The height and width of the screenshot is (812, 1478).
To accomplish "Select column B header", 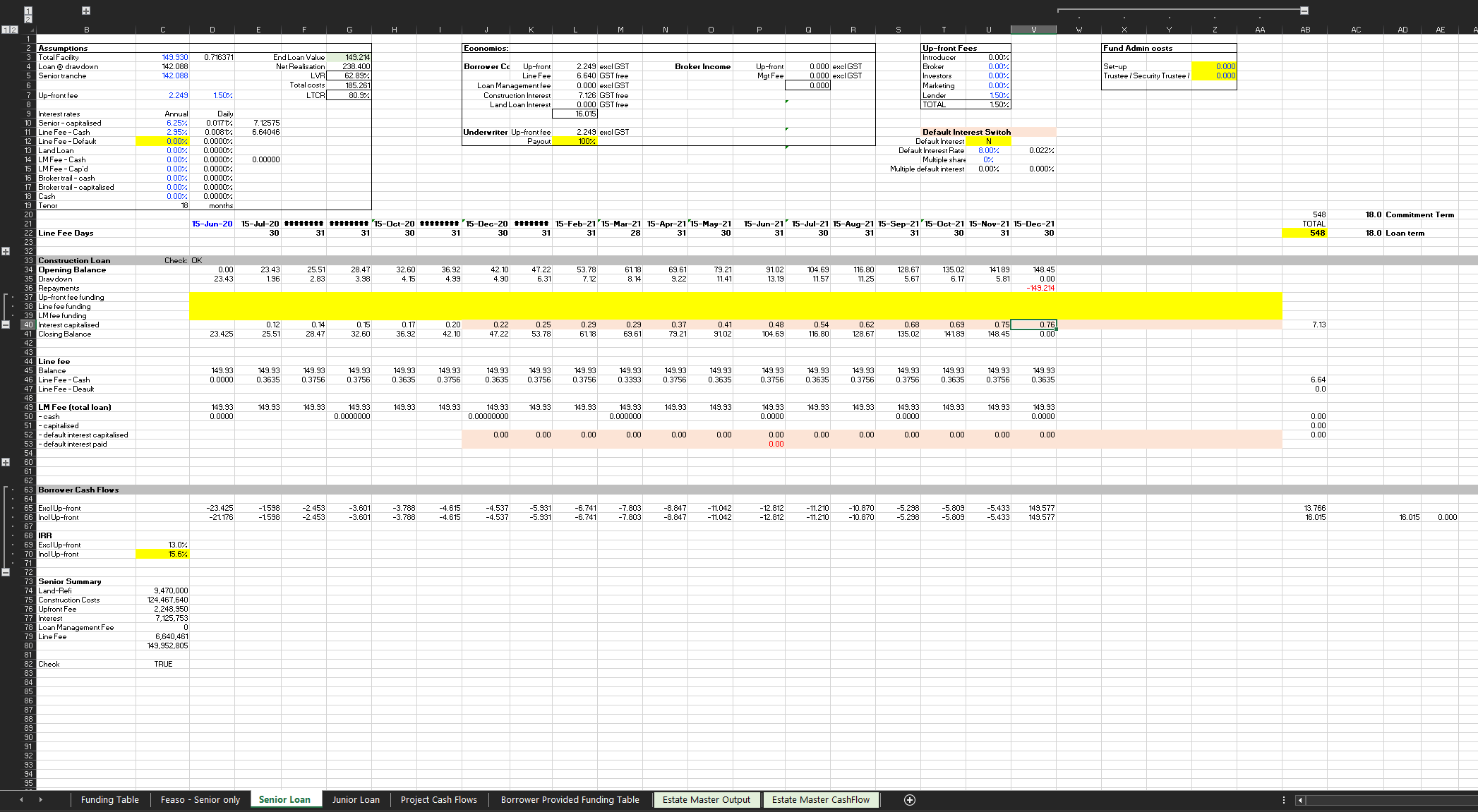I will click(x=86, y=30).
